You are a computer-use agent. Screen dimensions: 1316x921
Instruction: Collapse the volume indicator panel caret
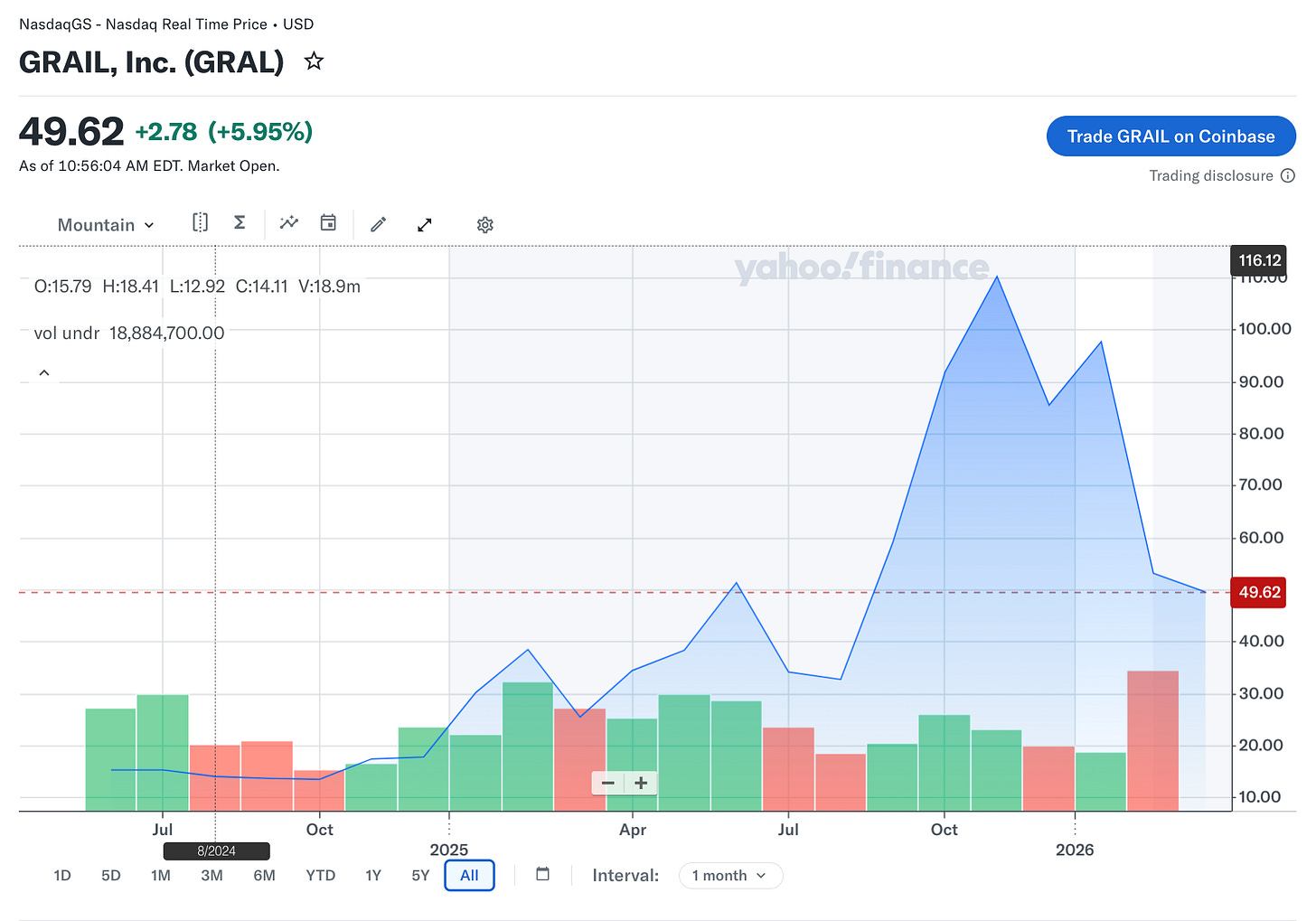44,372
